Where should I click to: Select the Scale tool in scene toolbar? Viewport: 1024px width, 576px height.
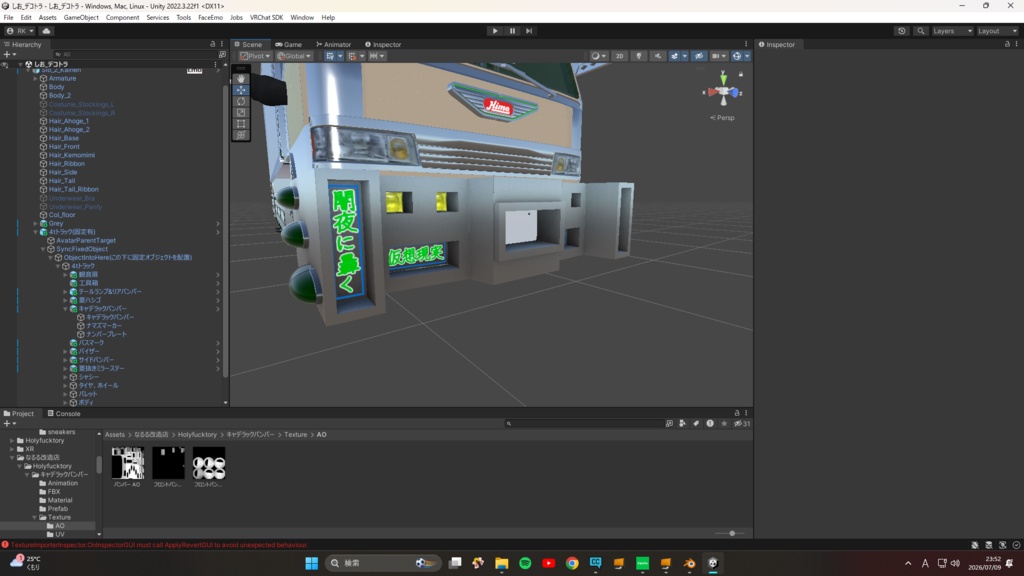tap(241, 112)
